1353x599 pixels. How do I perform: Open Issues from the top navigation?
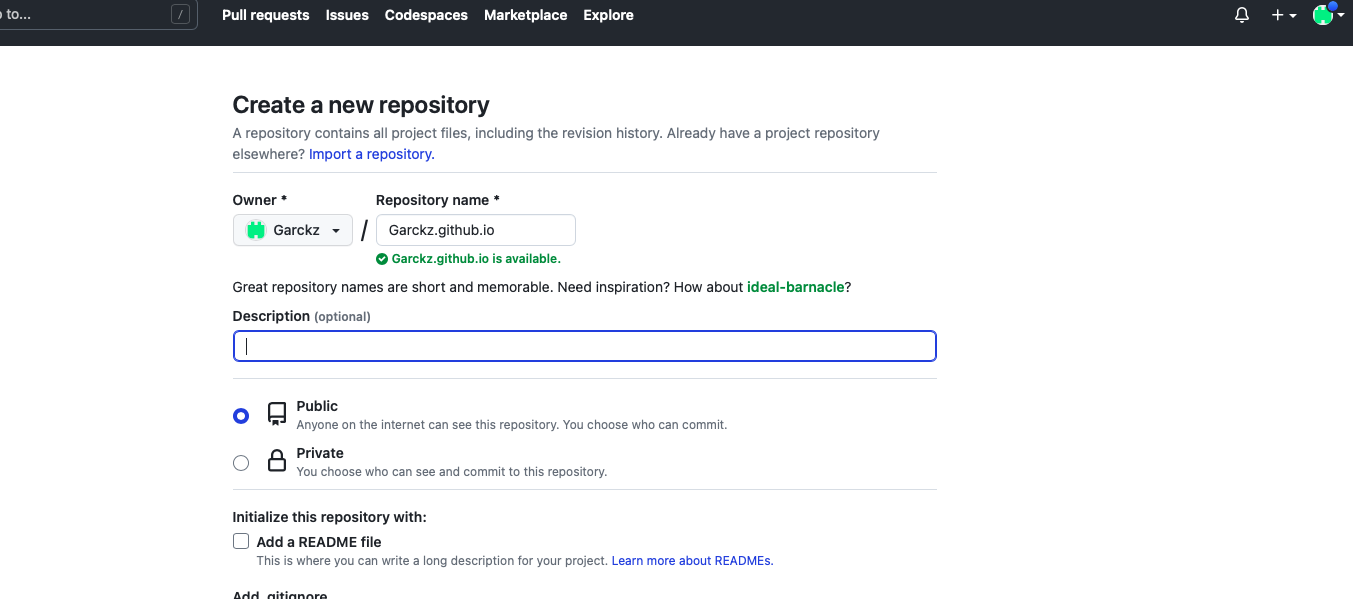pyautogui.click(x=347, y=15)
